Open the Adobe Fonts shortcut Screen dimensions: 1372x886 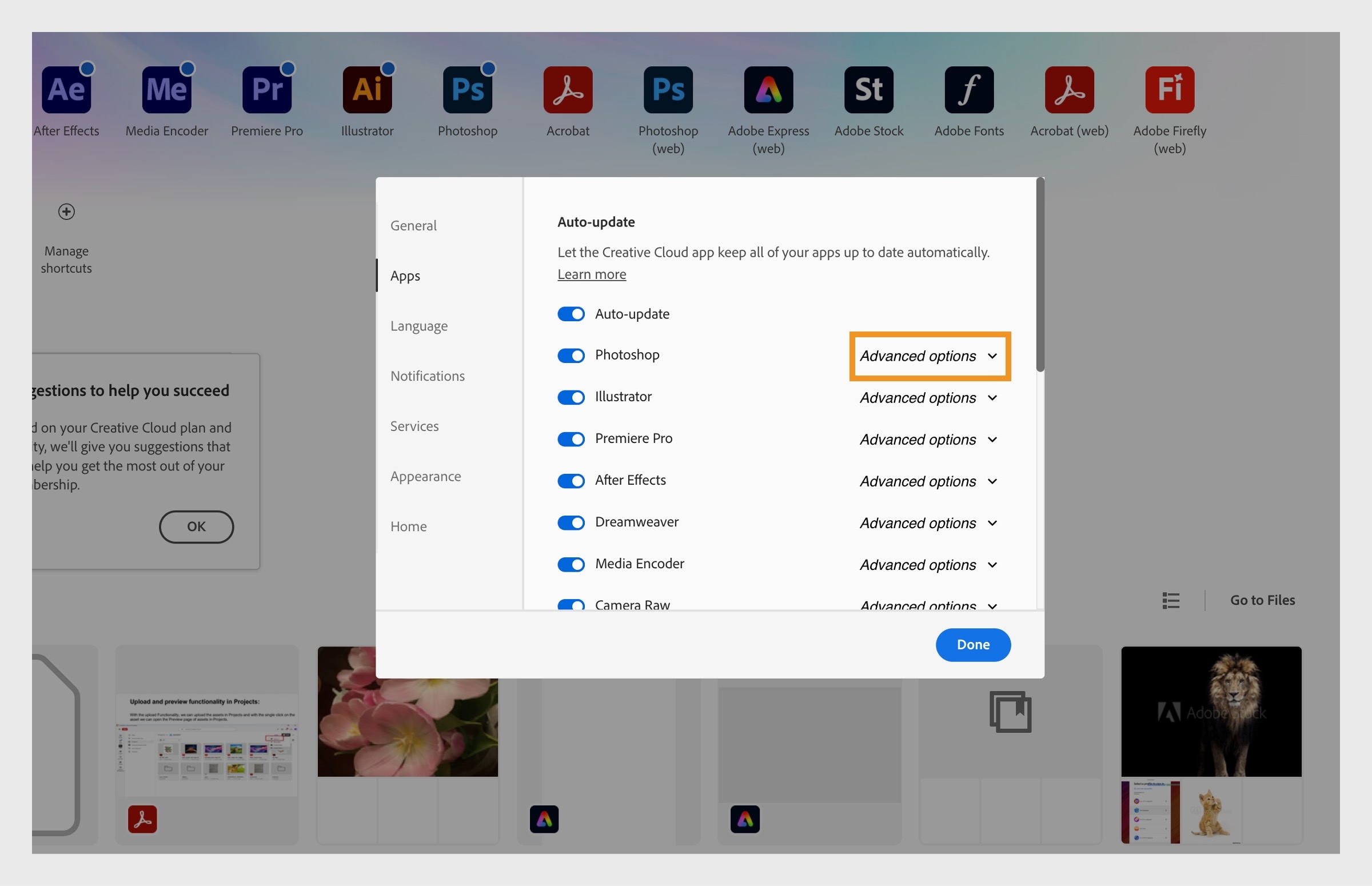tap(969, 90)
